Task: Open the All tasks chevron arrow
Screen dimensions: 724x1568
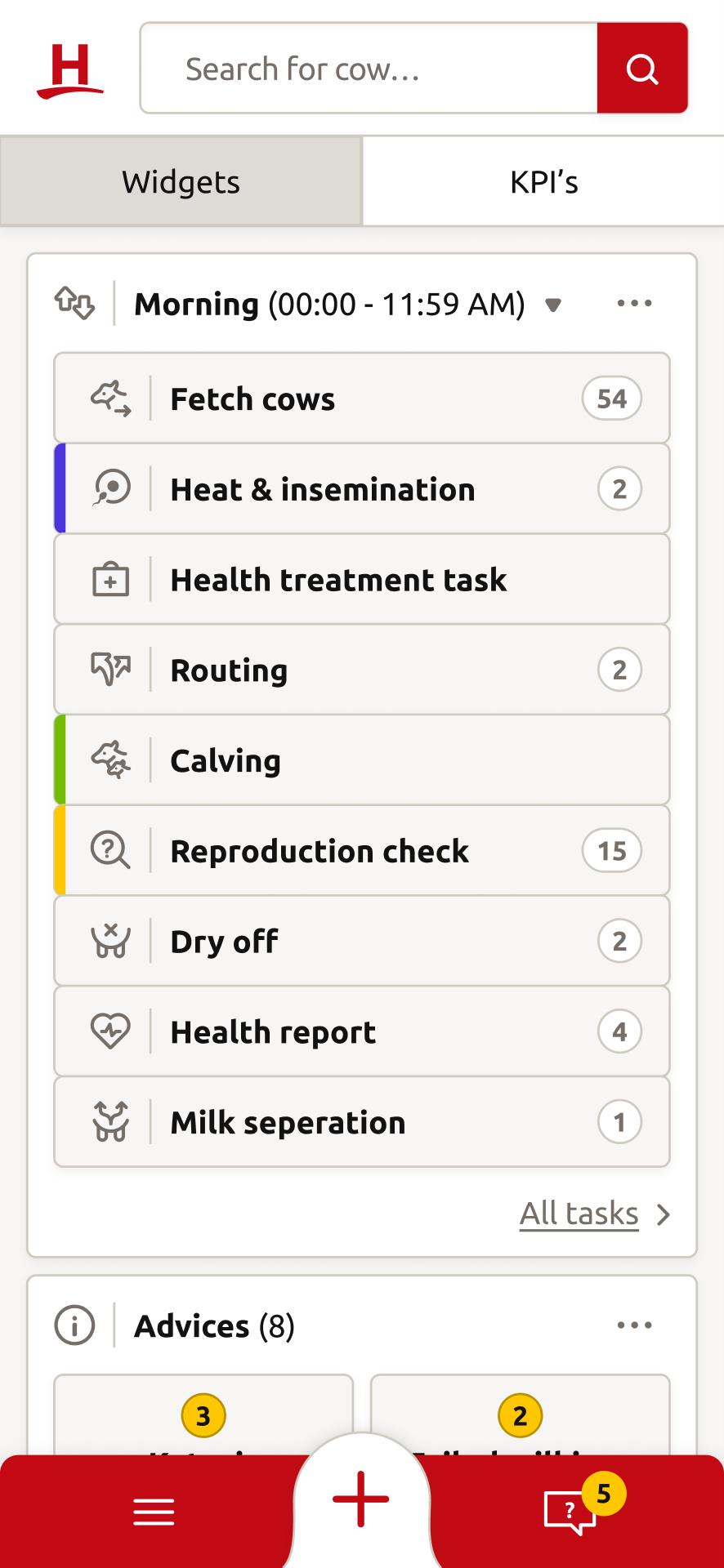Action: click(x=664, y=1215)
